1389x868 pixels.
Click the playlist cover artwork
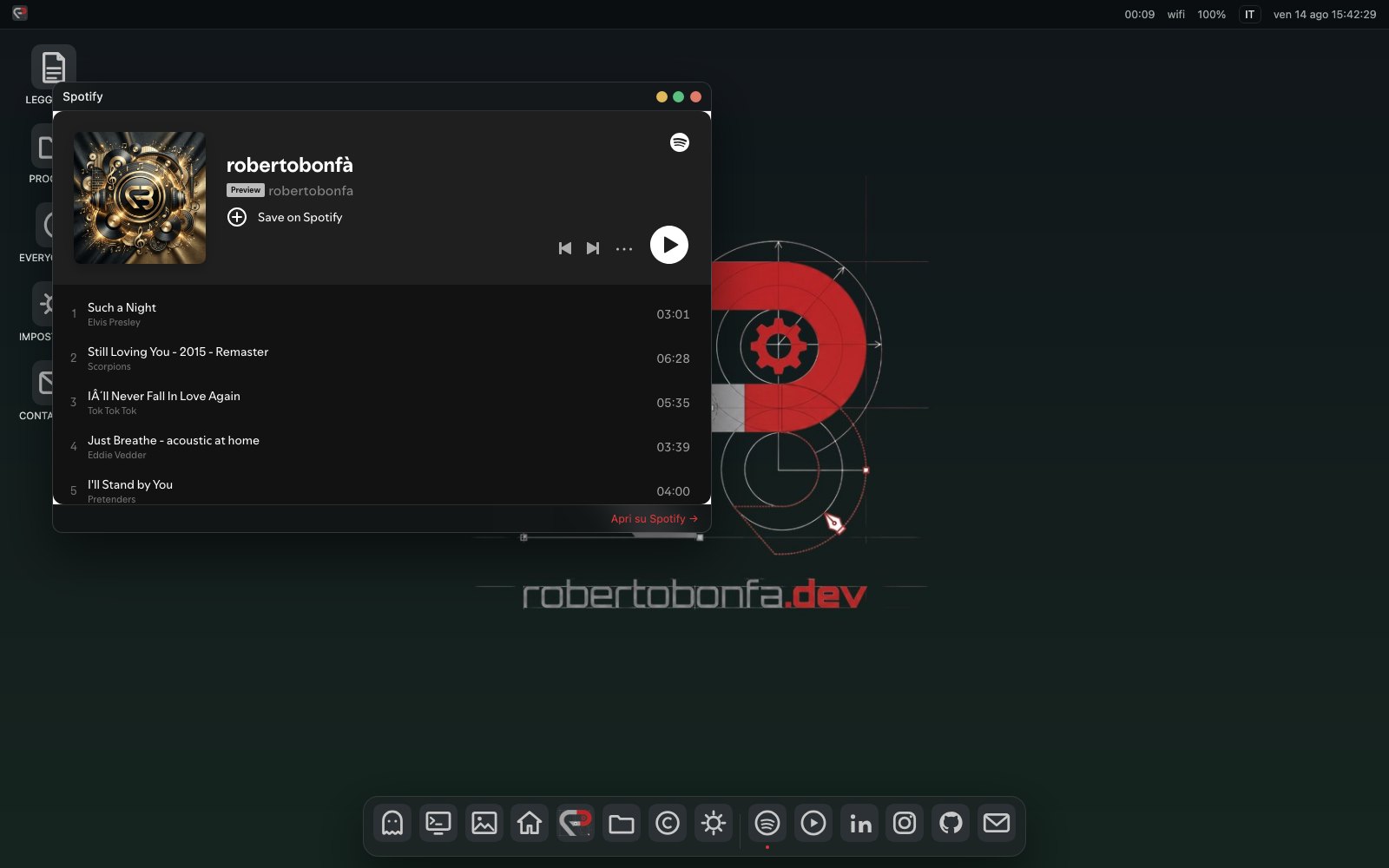tap(140, 198)
